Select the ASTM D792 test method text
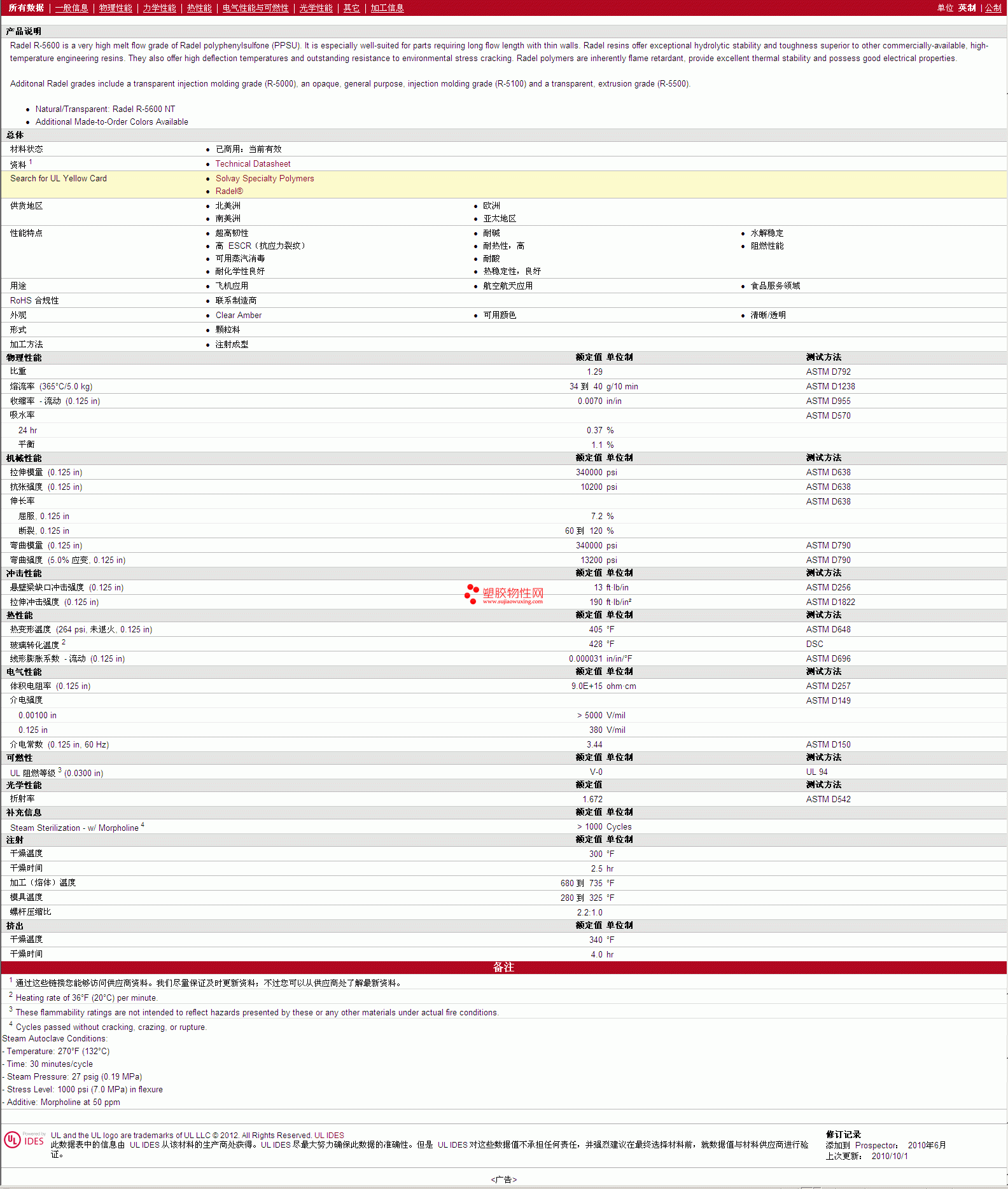1008x1189 pixels. (829, 372)
